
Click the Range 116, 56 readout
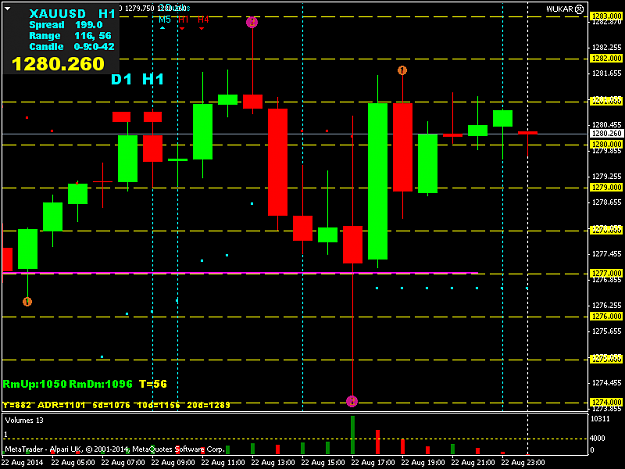[70, 36]
